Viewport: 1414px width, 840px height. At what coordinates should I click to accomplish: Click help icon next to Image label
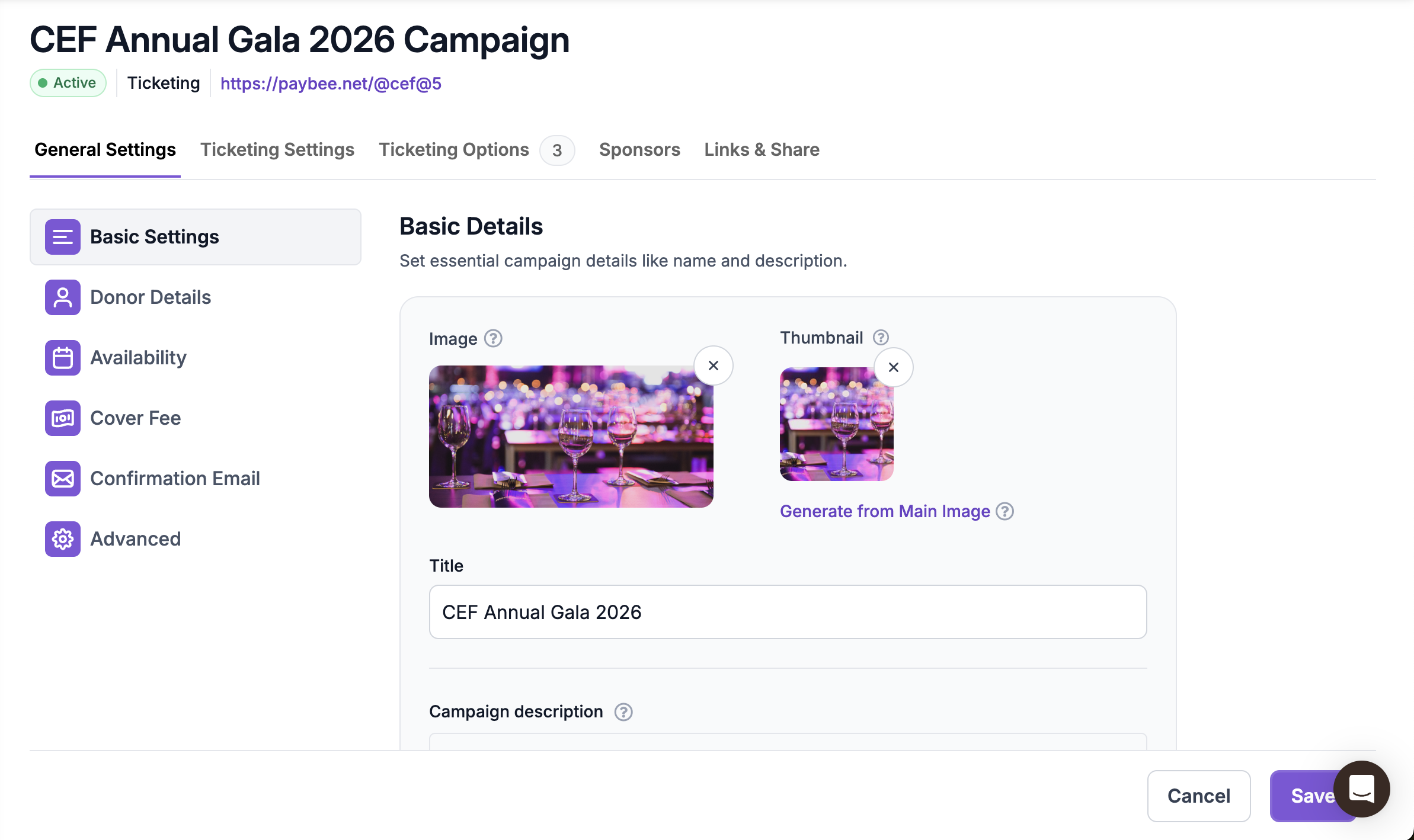pos(493,338)
